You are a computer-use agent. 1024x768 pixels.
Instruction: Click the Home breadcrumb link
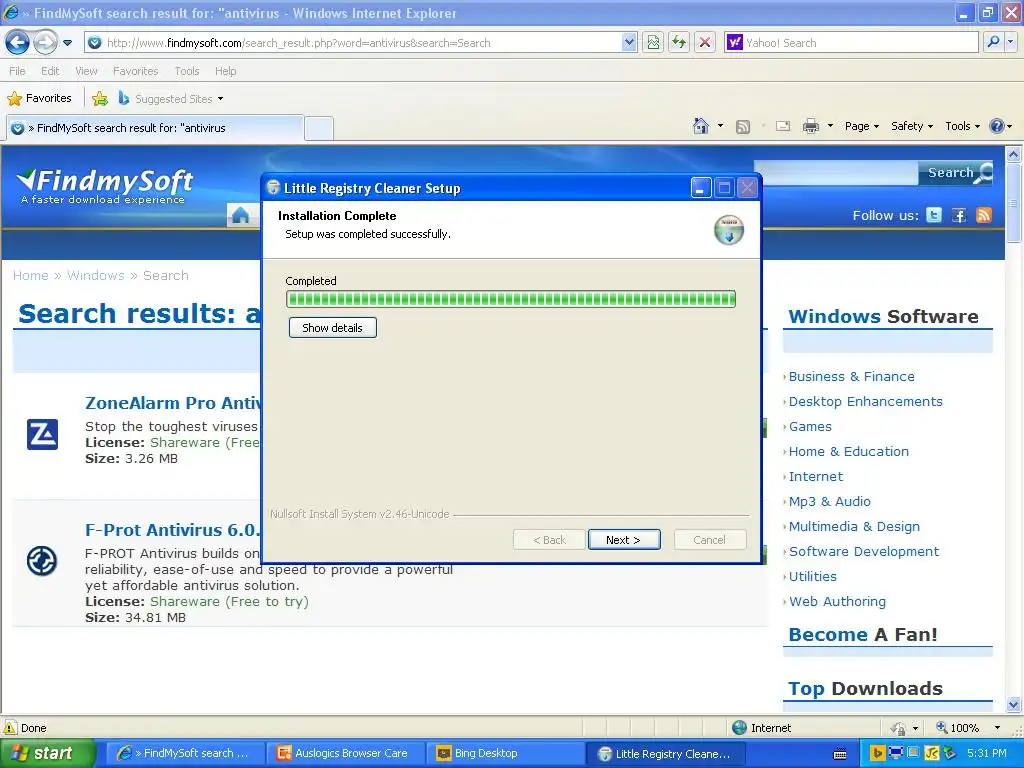click(31, 276)
